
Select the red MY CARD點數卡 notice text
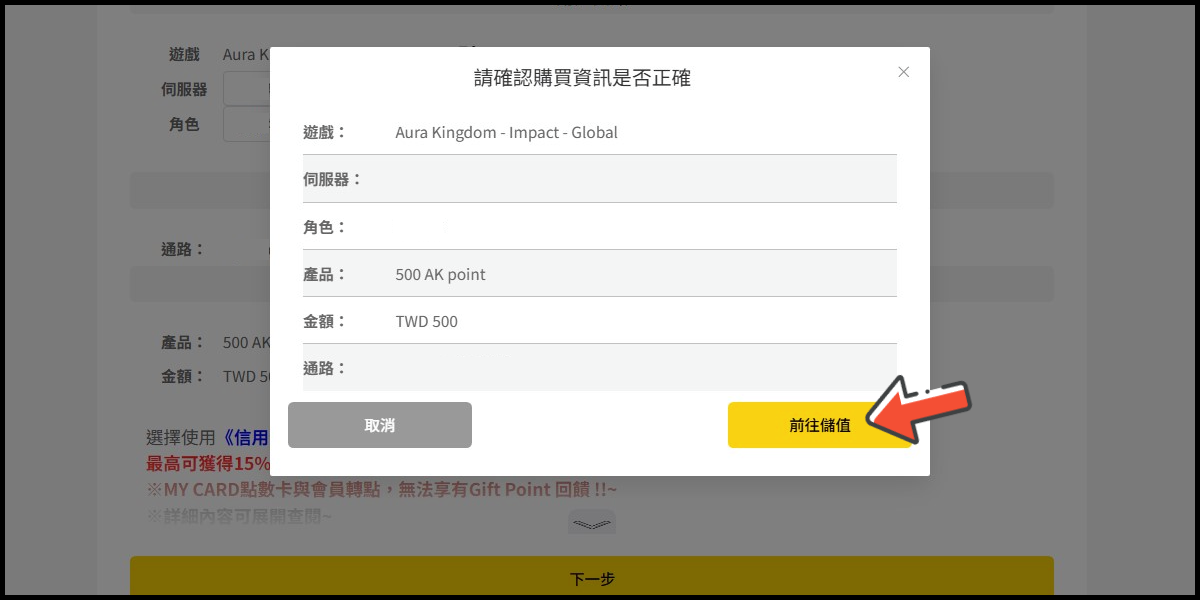coord(382,489)
